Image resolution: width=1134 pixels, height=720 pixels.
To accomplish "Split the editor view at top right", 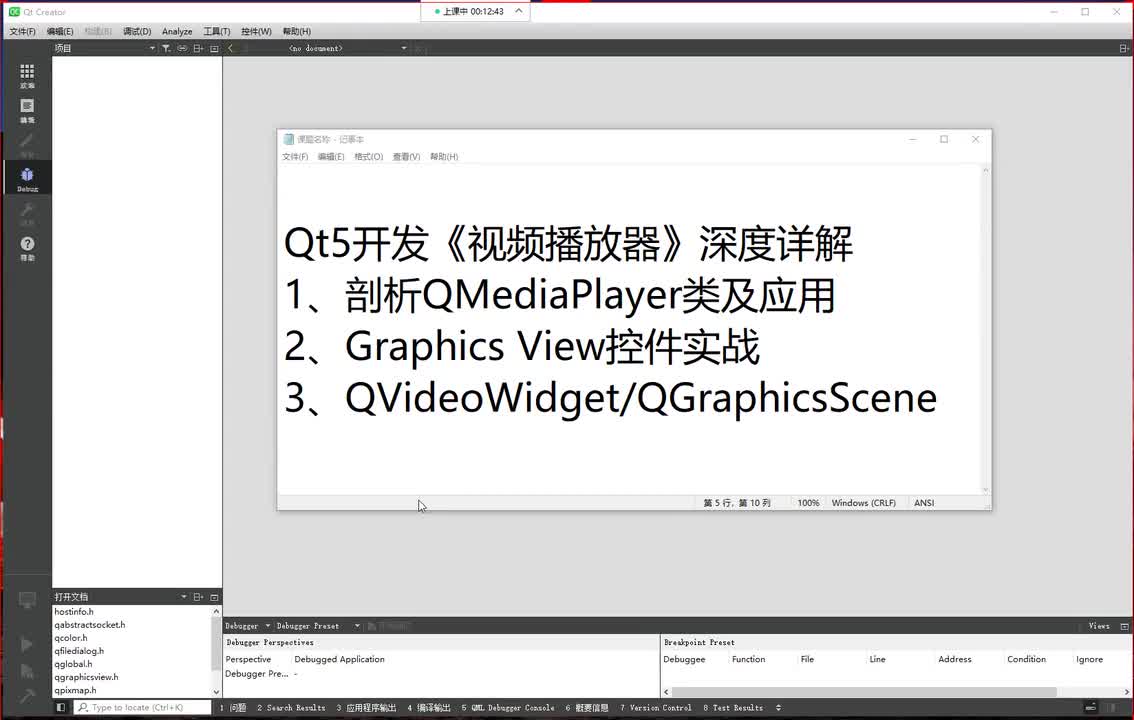I will (1124, 48).
